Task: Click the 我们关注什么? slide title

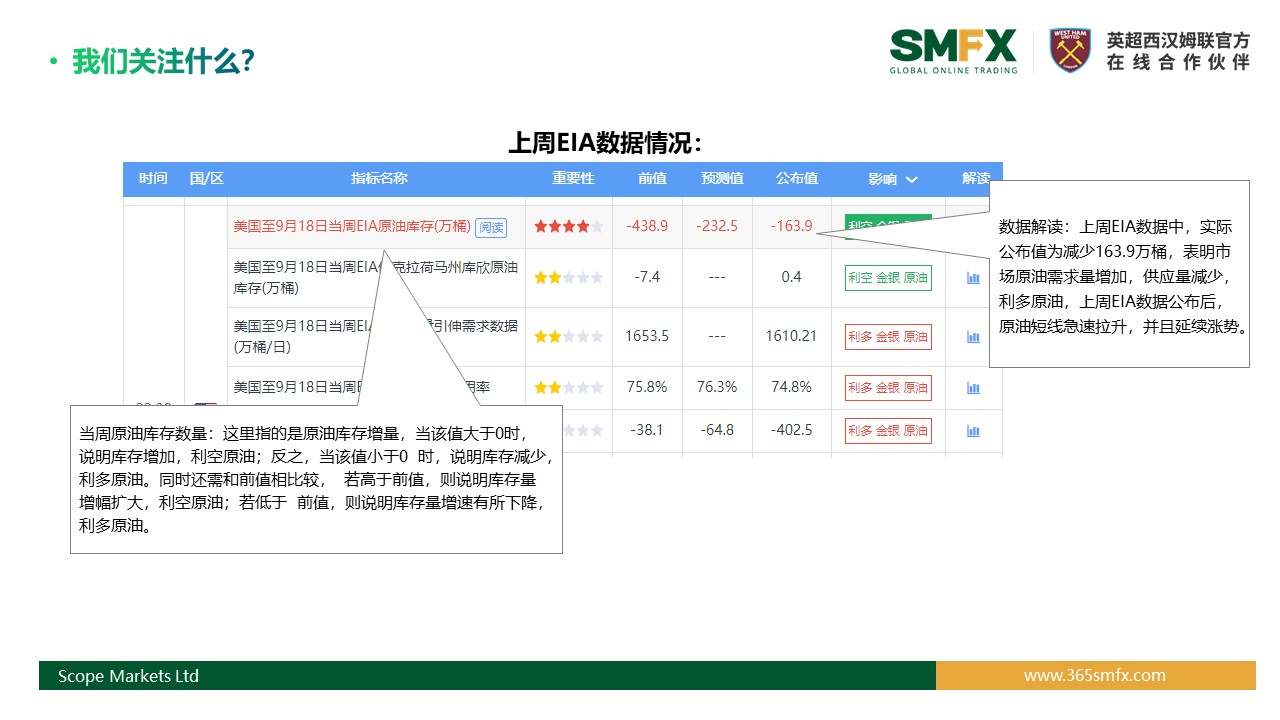Action: coord(164,62)
